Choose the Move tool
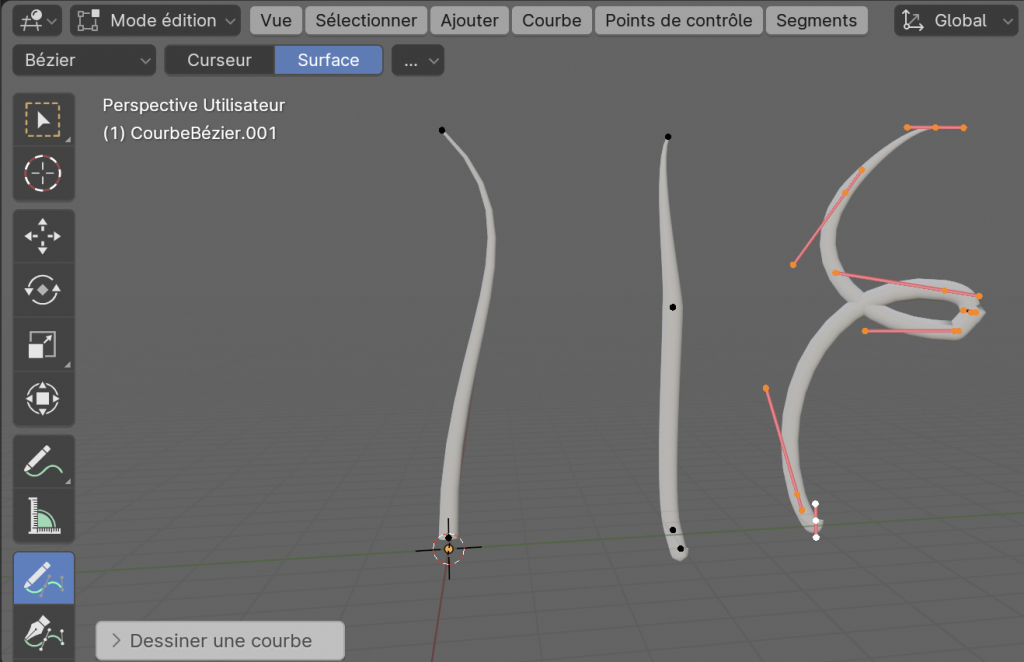The width and height of the screenshot is (1024, 662). (x=43, y=236)
